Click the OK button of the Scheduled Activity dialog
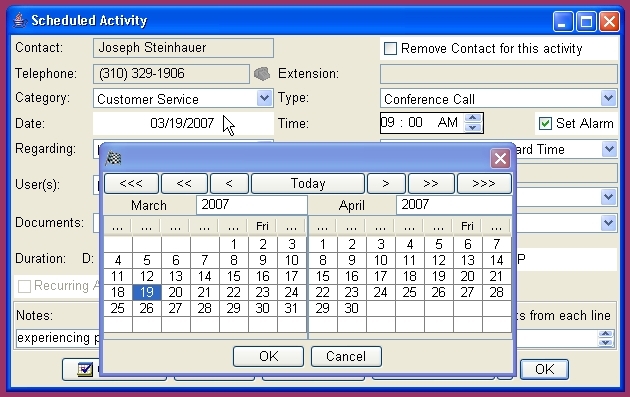Image resolution: width=630 pixels, height=397 pixels. click(x=544, y=369)
